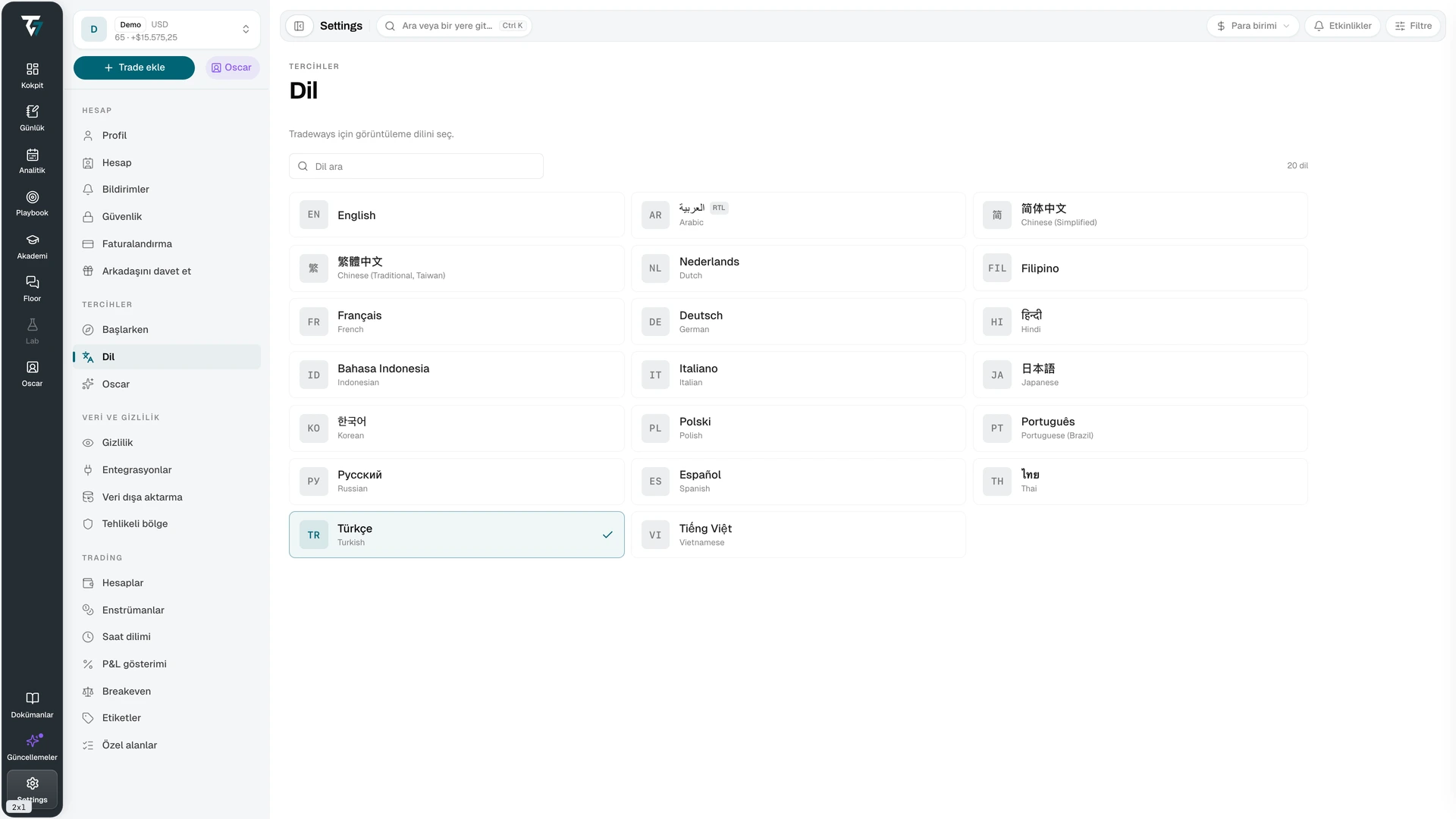The image size is (1456, 819).
Task: Open Enstrümanlar settings
Action: pos(167,610)
